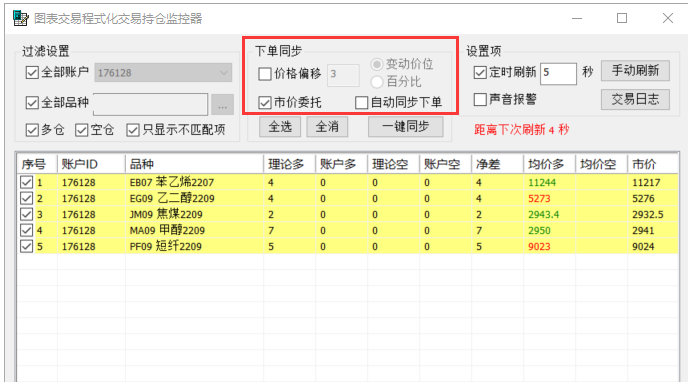
Task: Select the 百分比 radio button
Action: 377,82
